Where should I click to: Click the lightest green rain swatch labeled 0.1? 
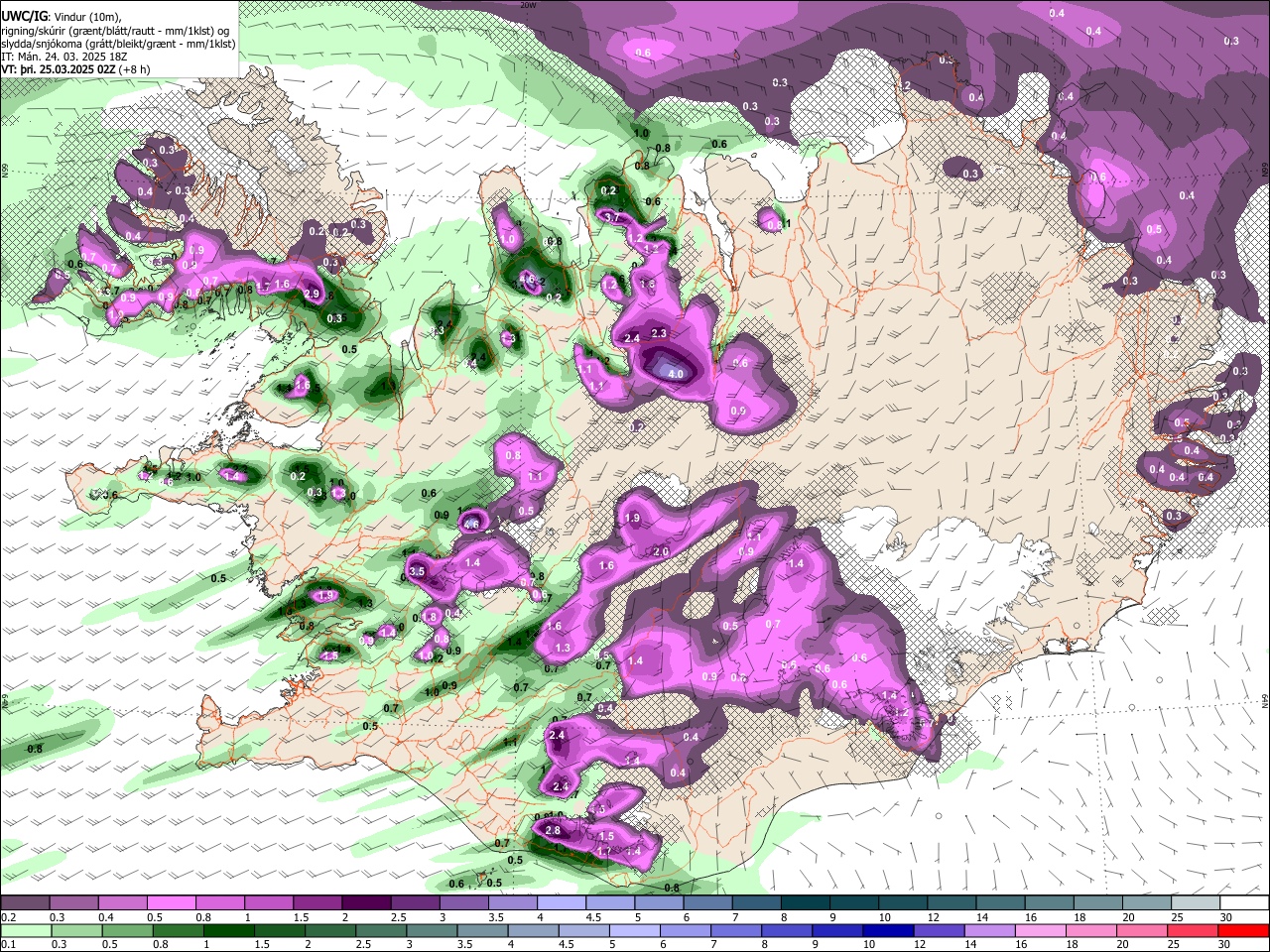coord(25,931)
